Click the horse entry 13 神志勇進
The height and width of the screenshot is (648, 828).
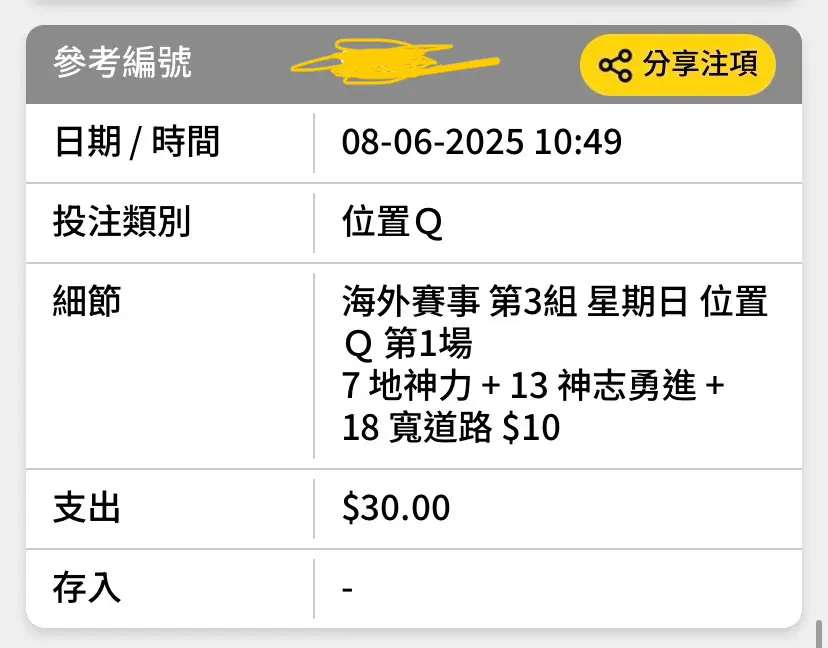tap(603, 386)
